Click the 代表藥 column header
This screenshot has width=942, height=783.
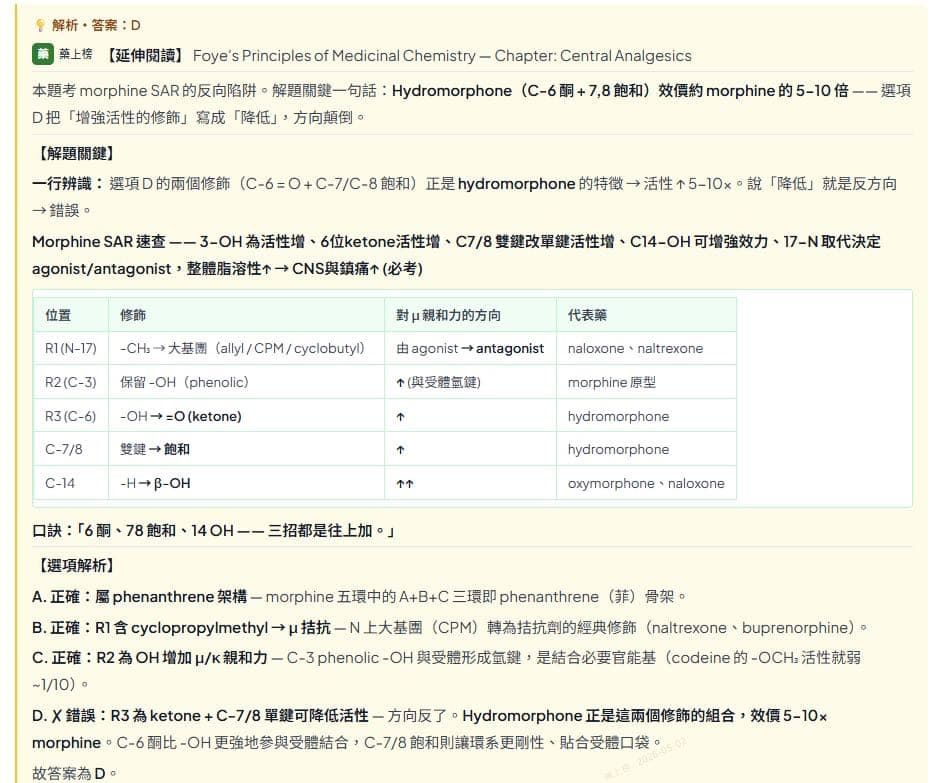[587, 315]
